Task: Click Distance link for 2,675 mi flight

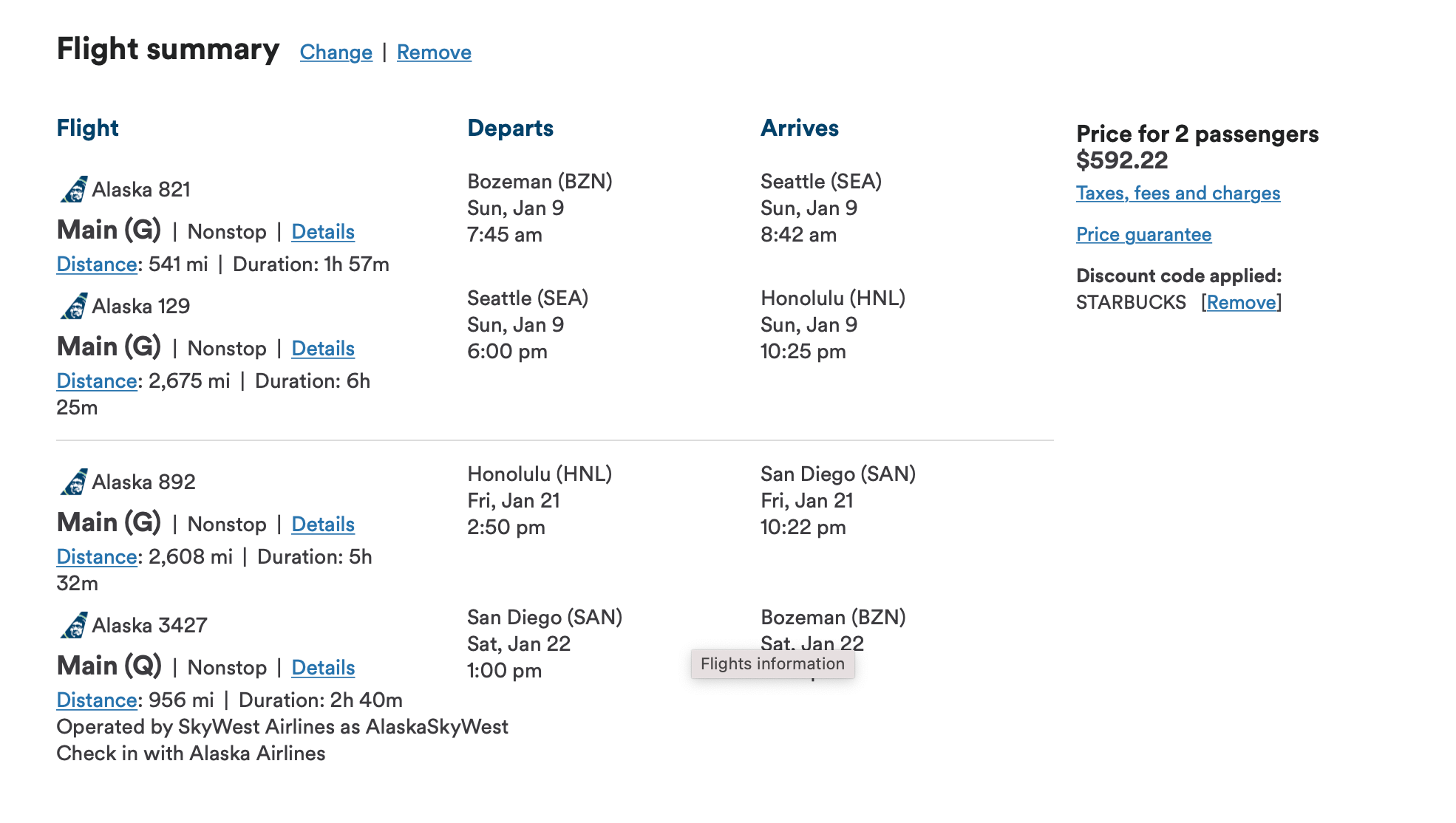Action: pyautogui.click(x=97, y=381)
